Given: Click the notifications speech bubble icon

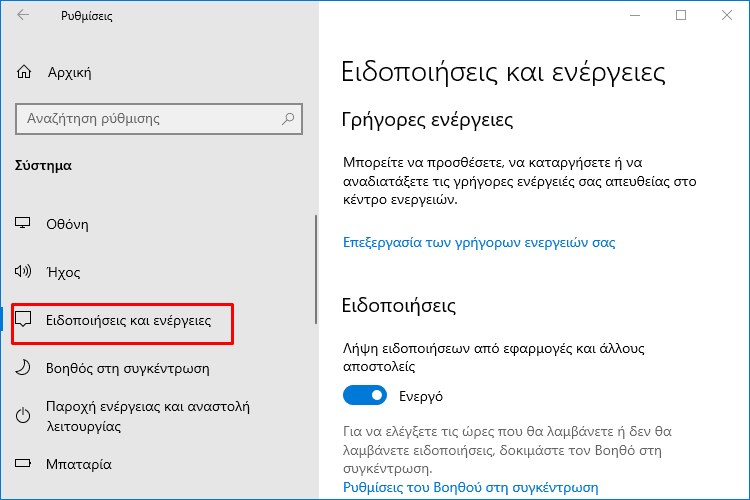Looking at the screenshot, I should click(x=23, y=319).
